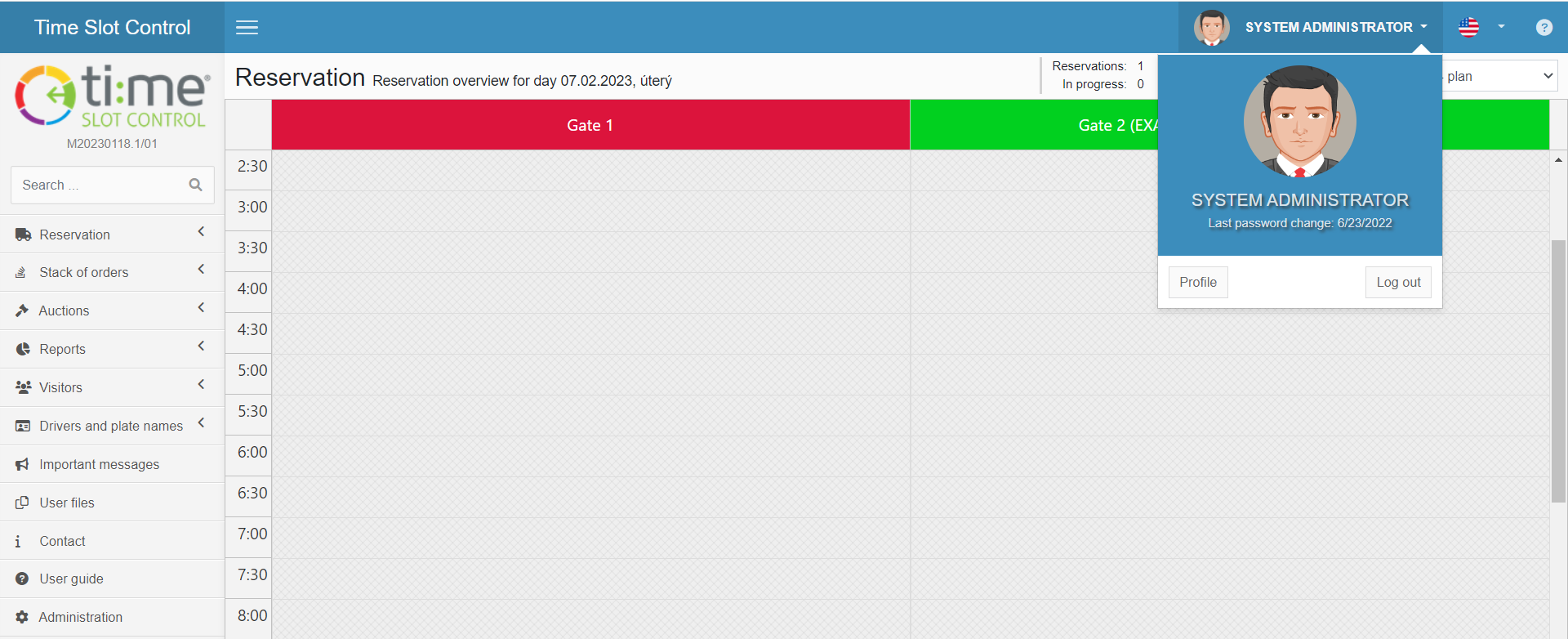Click the small administrator avatar in header
1568x639 pixels.
(1211, 27)
